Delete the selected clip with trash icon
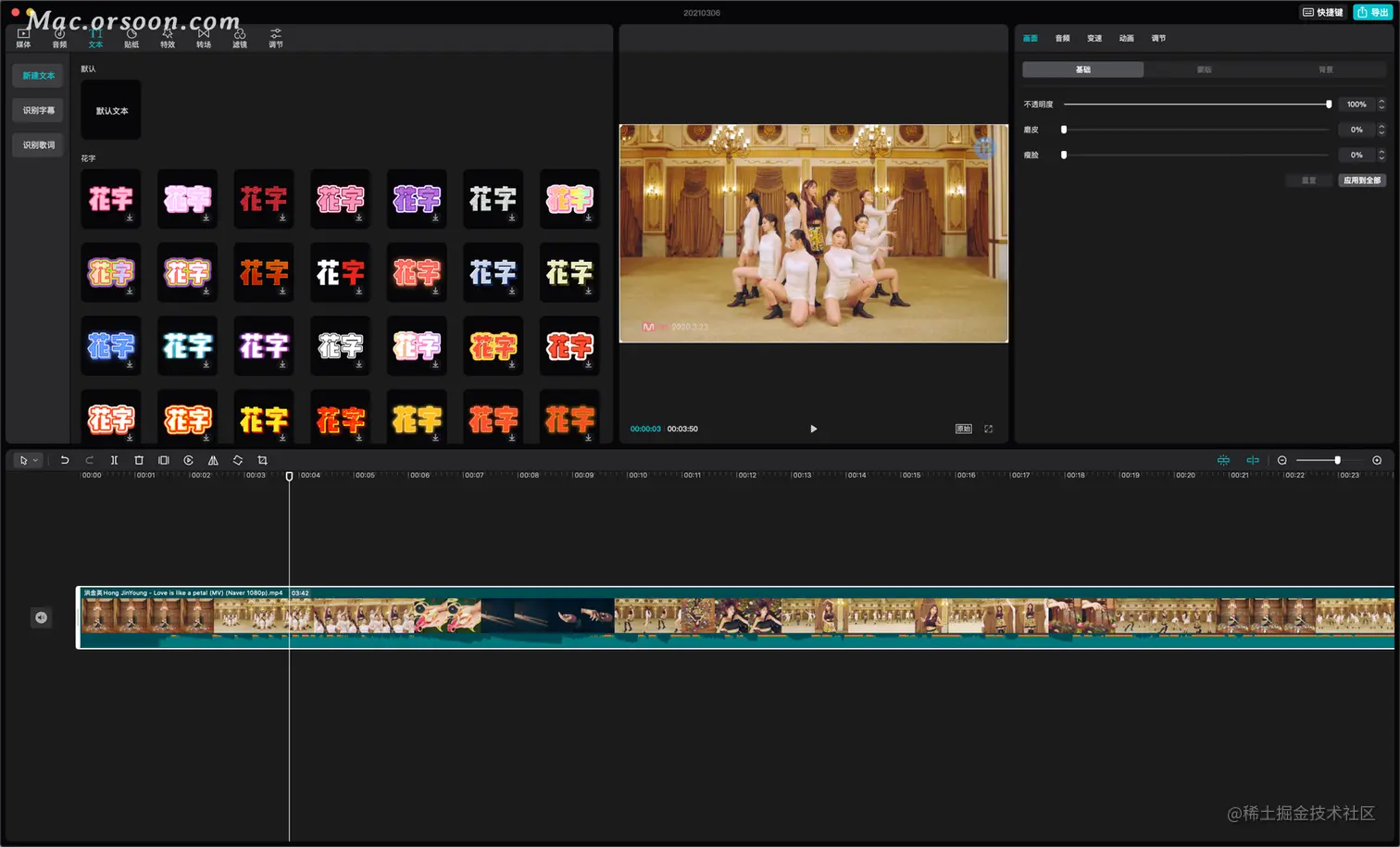The image size is (1400, 847). pos(139,460)
